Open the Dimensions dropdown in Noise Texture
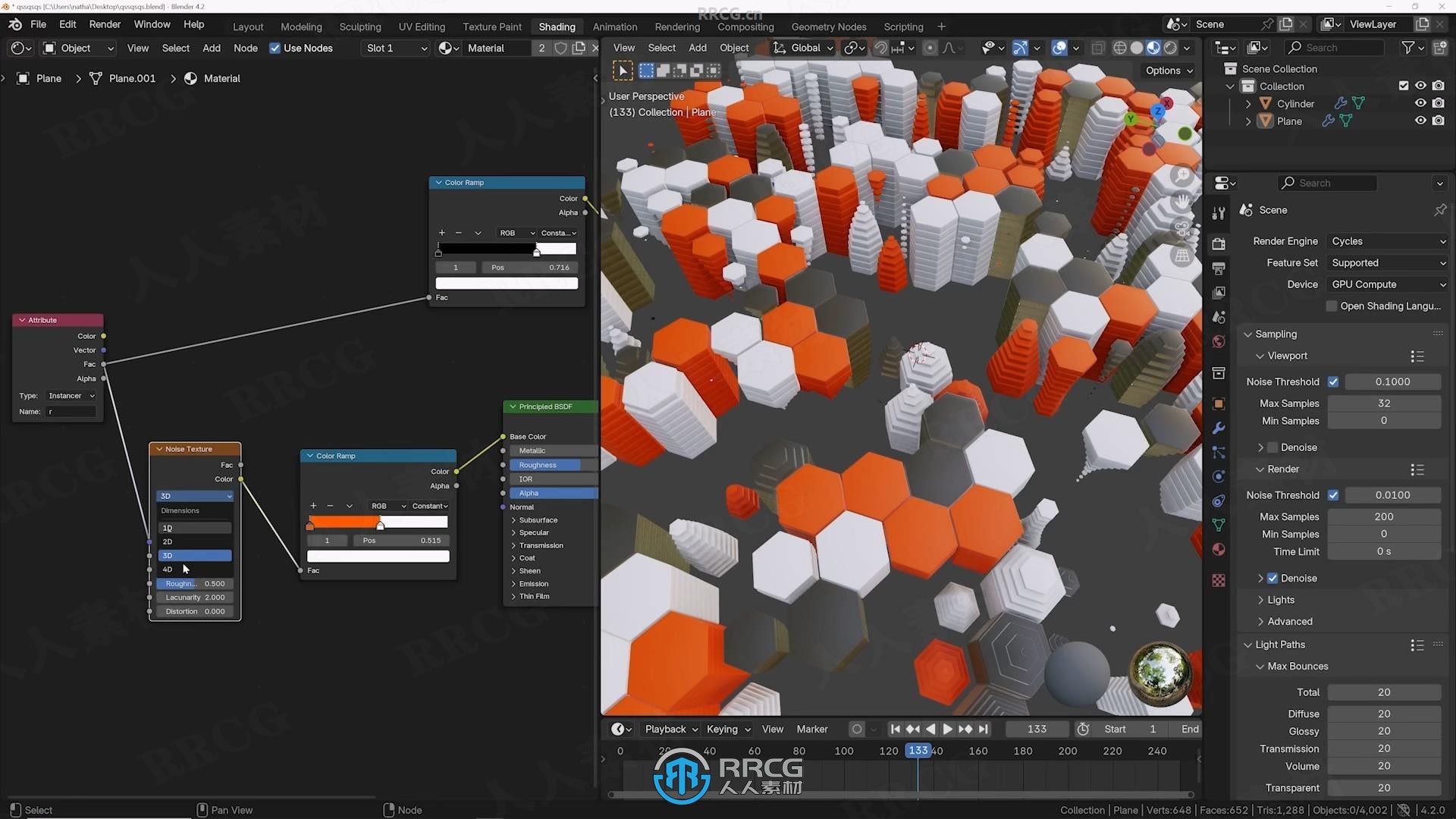This screenshot has height=819, width=1456. click(x=196, y=495)
